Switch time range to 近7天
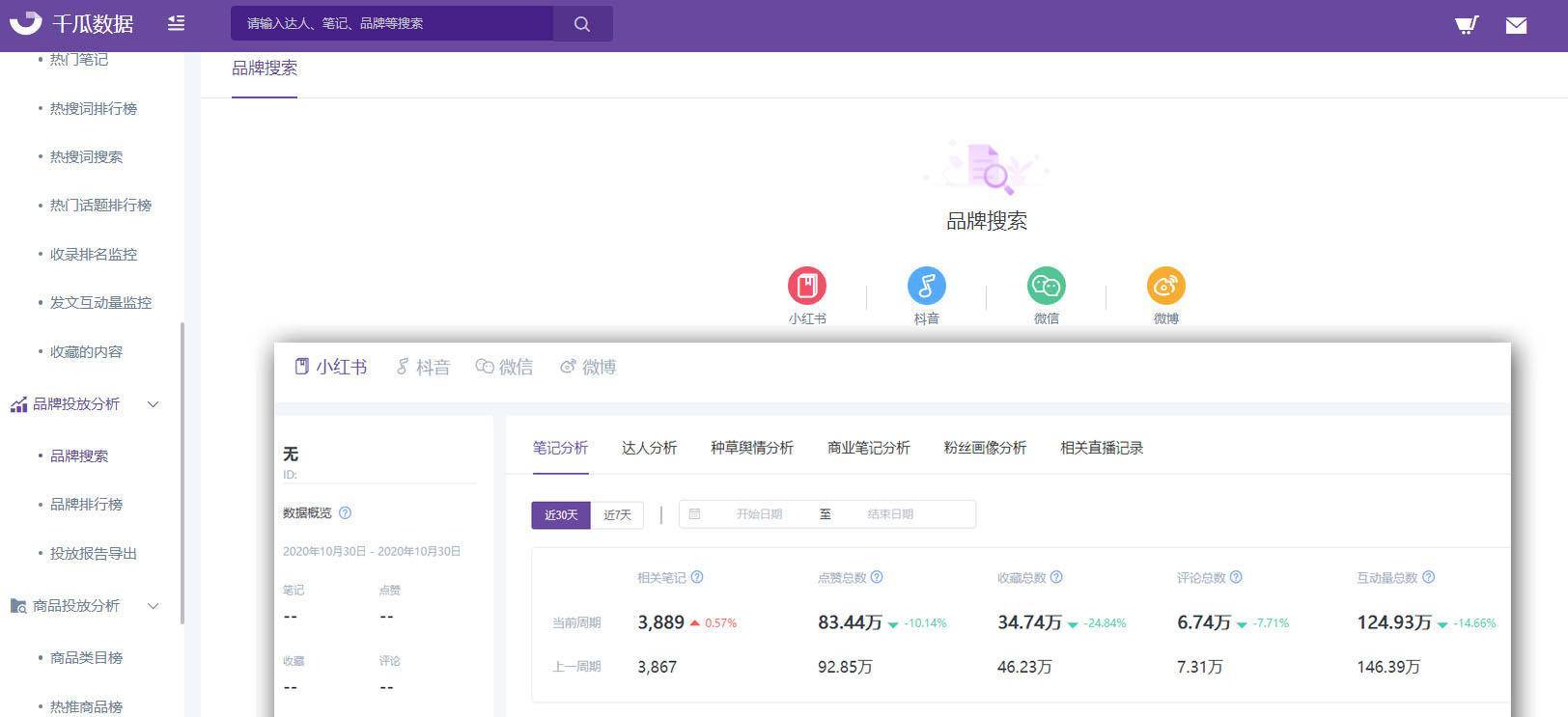Viewport: 1568px width, 717px height. click(x=617, y=515)
